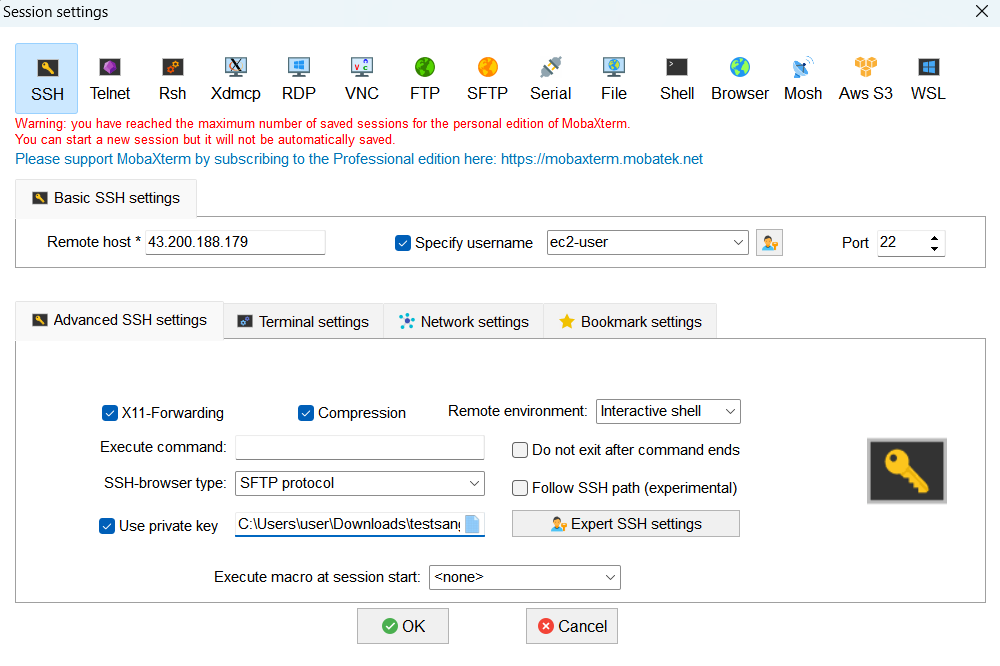1000x666 pixels.
Task: Open the mobaxterm.mobatek.net subscription link
Action: coord(601,159)
